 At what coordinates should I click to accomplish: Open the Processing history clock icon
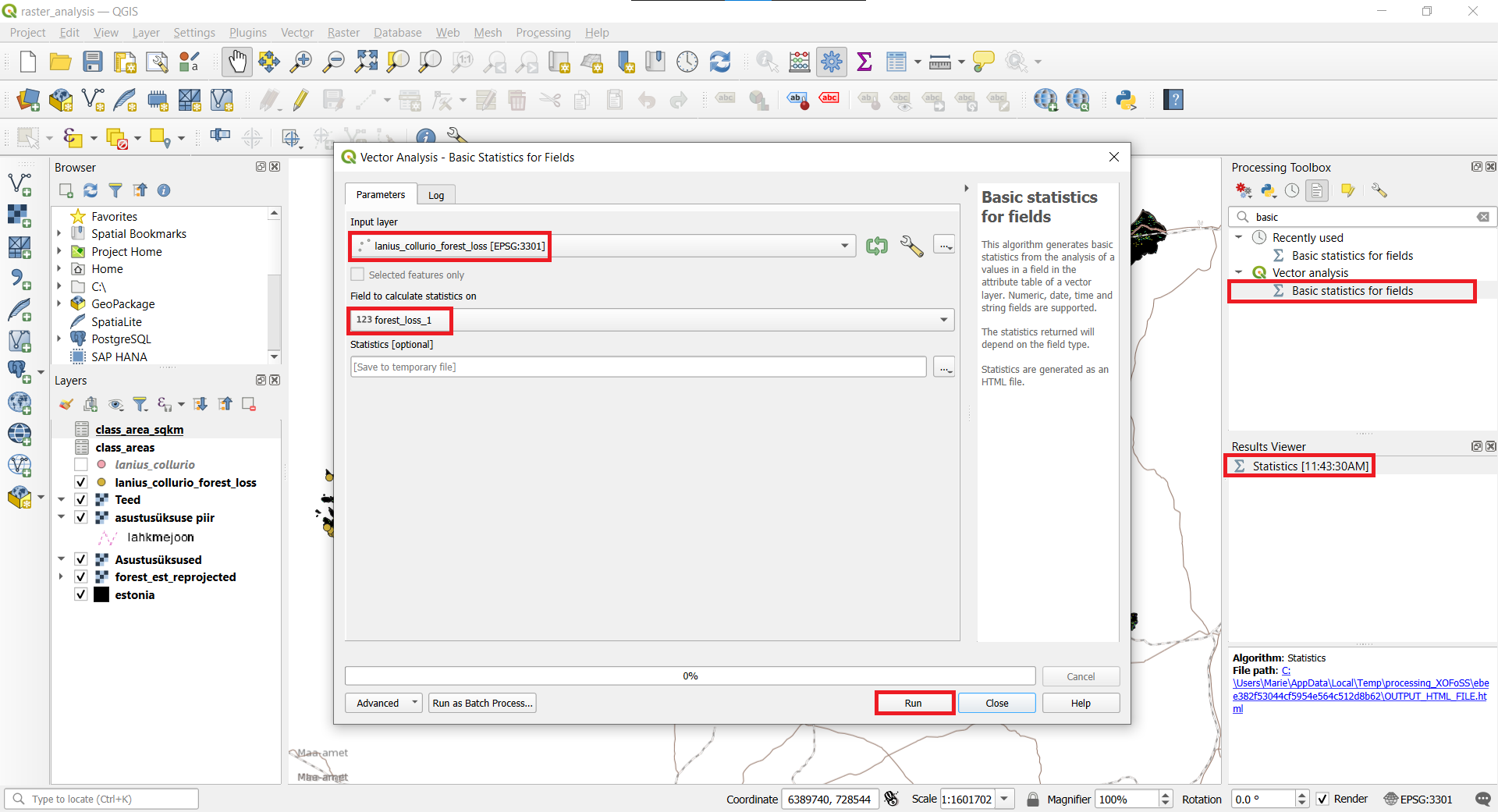tap(1292, 190)
